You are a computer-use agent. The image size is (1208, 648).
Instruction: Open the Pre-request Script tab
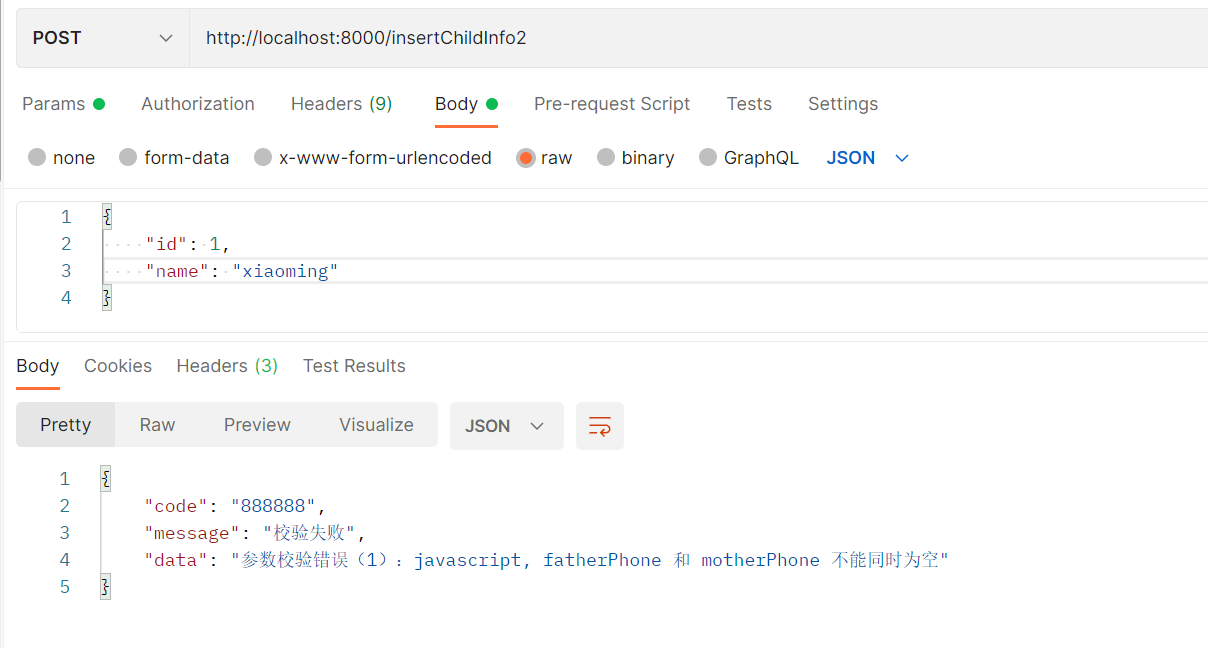(x=612, y=104)
